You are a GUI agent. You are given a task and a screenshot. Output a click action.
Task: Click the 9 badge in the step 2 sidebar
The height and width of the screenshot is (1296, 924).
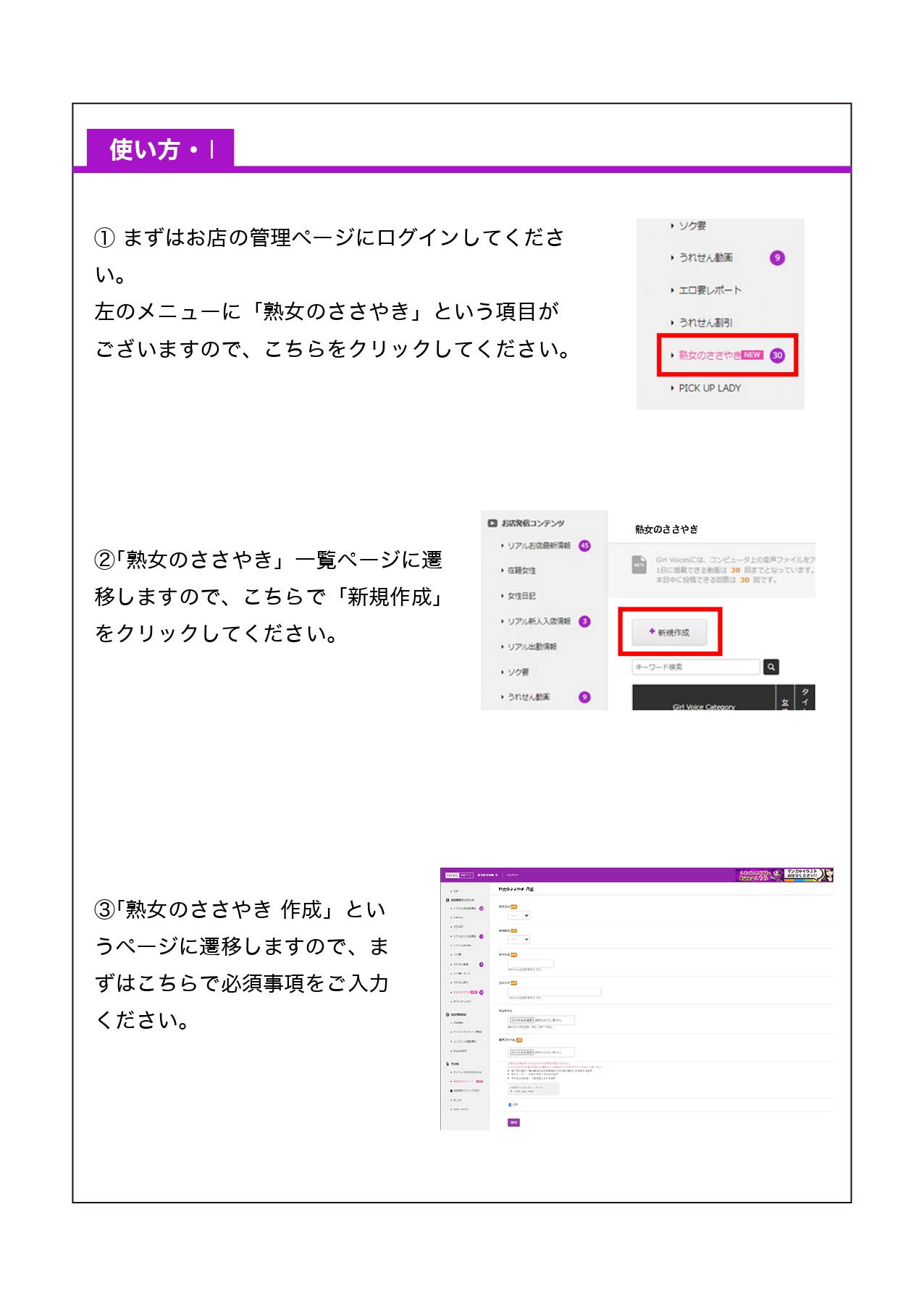[584, 697]
